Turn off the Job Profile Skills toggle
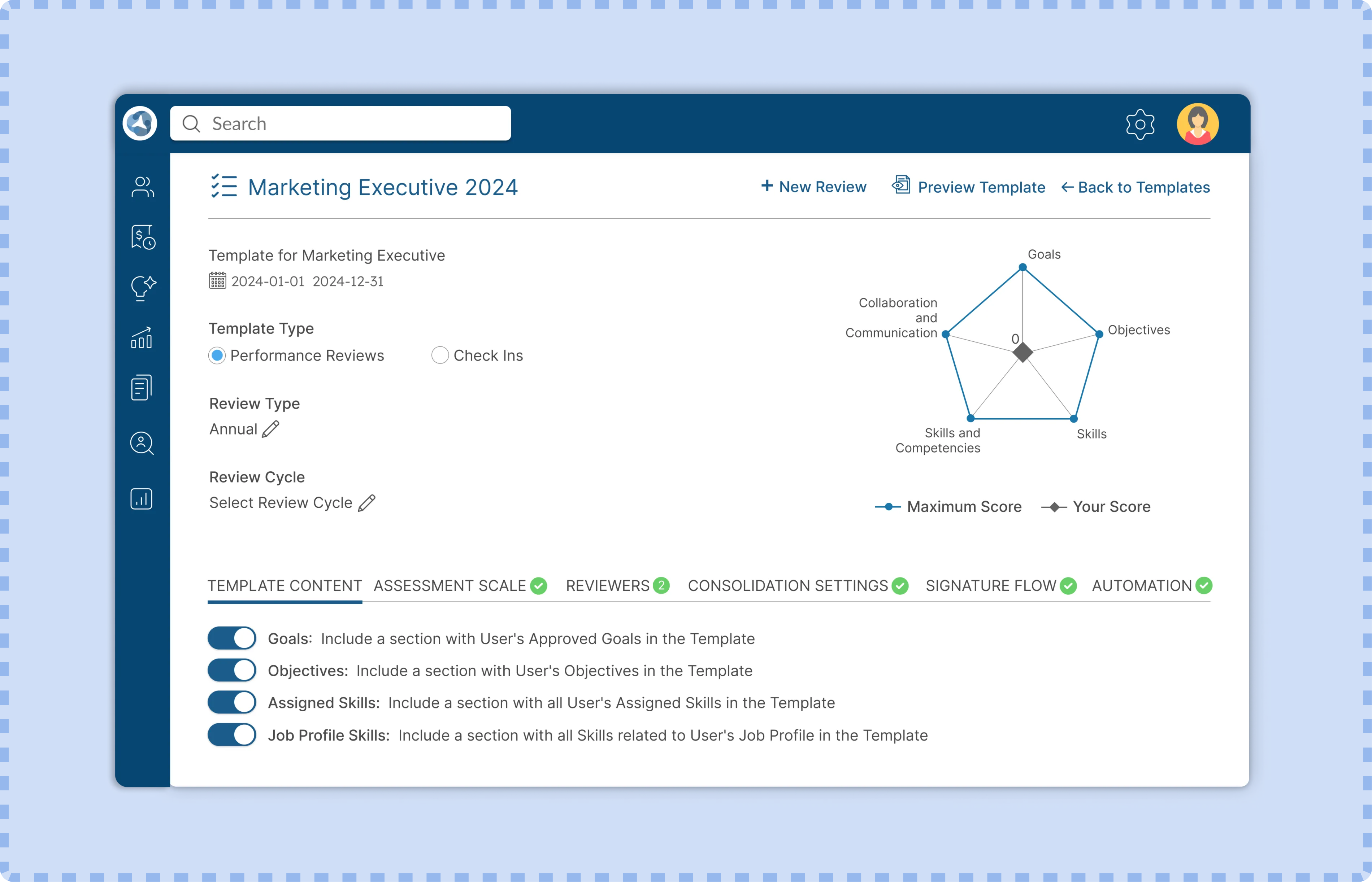 coord(231,734)
